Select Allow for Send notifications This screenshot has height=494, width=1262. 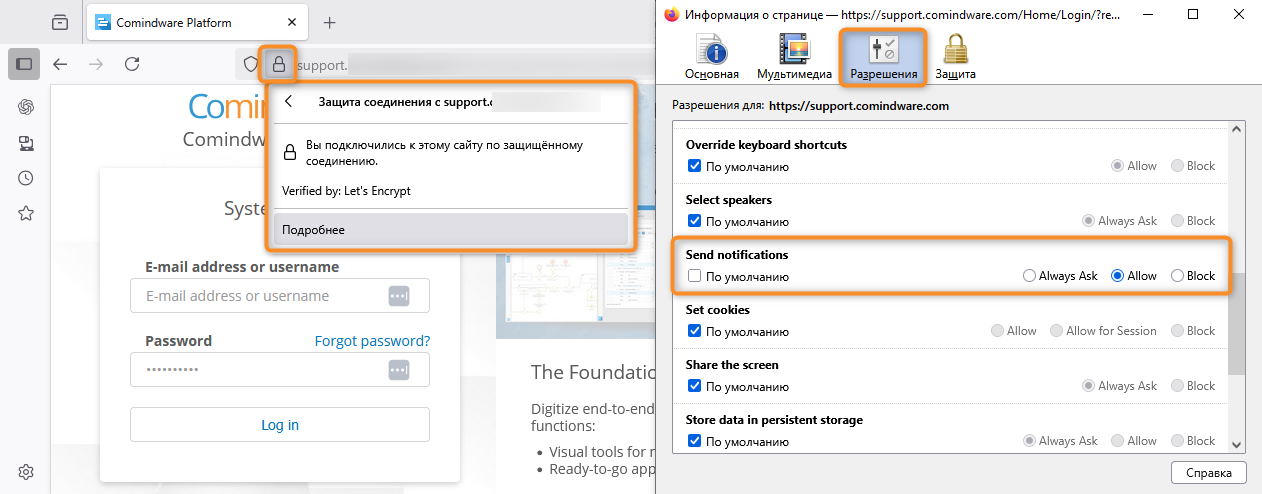tap(1118, 276)
